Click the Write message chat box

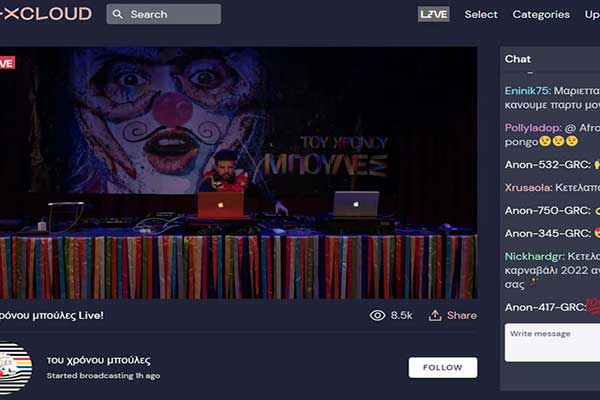pos(552,342)
